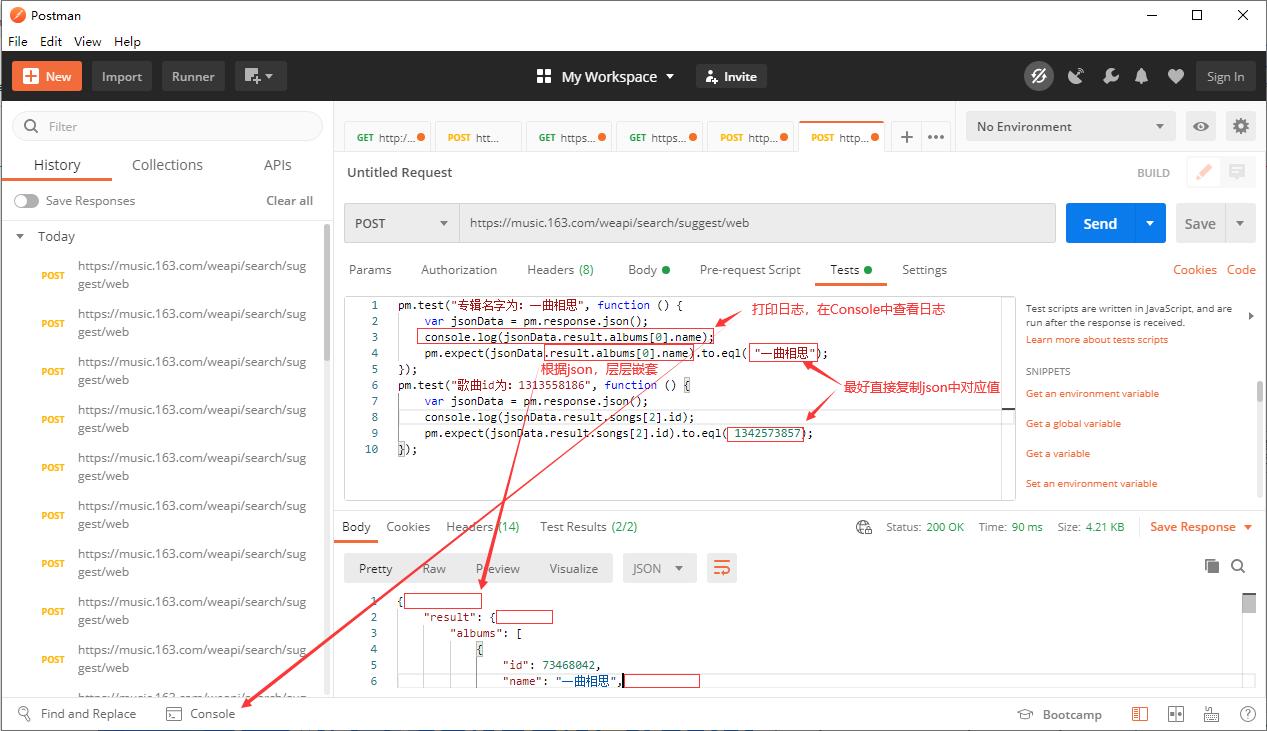The height and width of the screenshot is (731, 1267).
Task: Open manage environments gear icon
Action: (x=1241, y=127)
